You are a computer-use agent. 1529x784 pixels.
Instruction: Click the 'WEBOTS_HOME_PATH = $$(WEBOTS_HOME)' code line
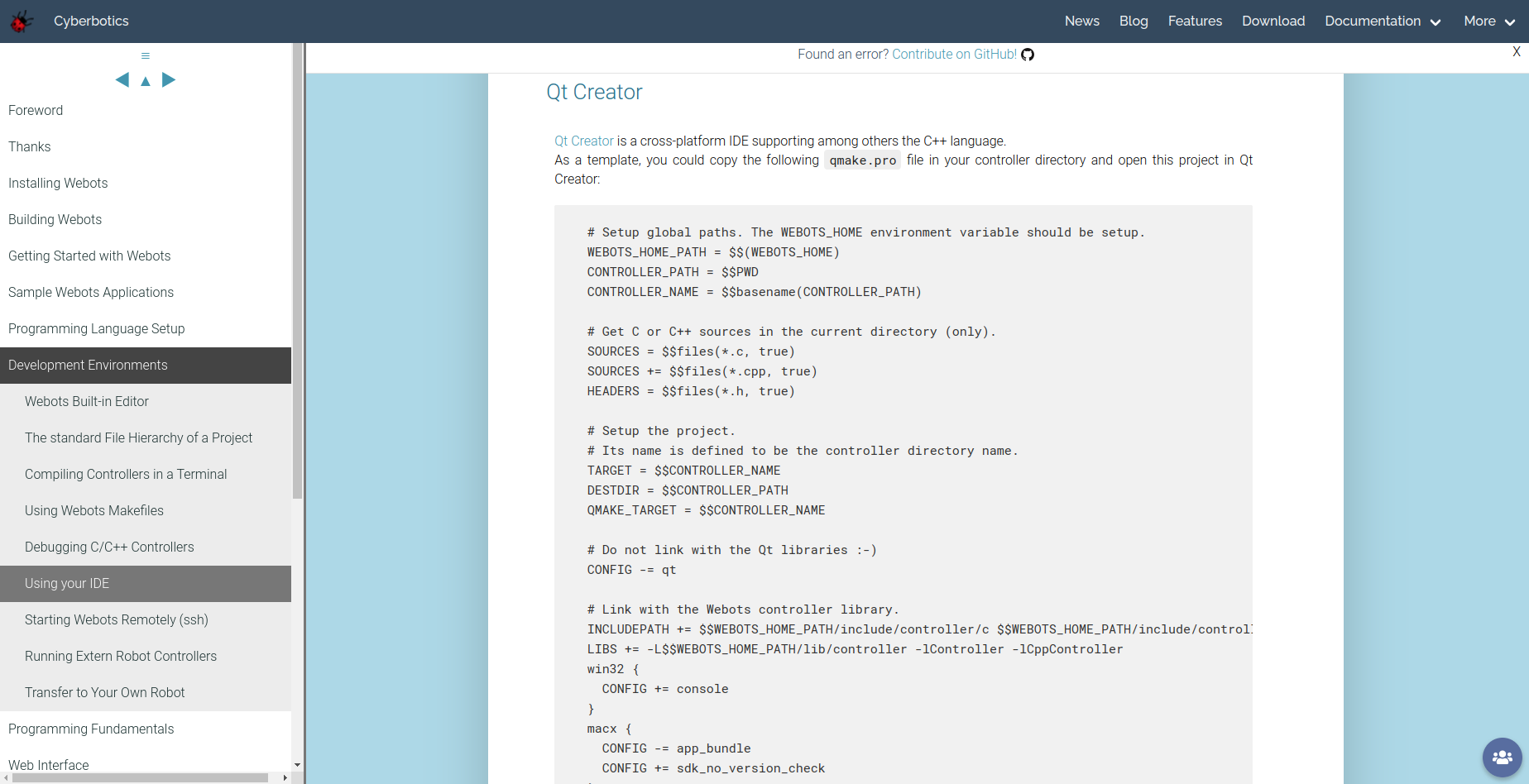click(x=713, y=252)
